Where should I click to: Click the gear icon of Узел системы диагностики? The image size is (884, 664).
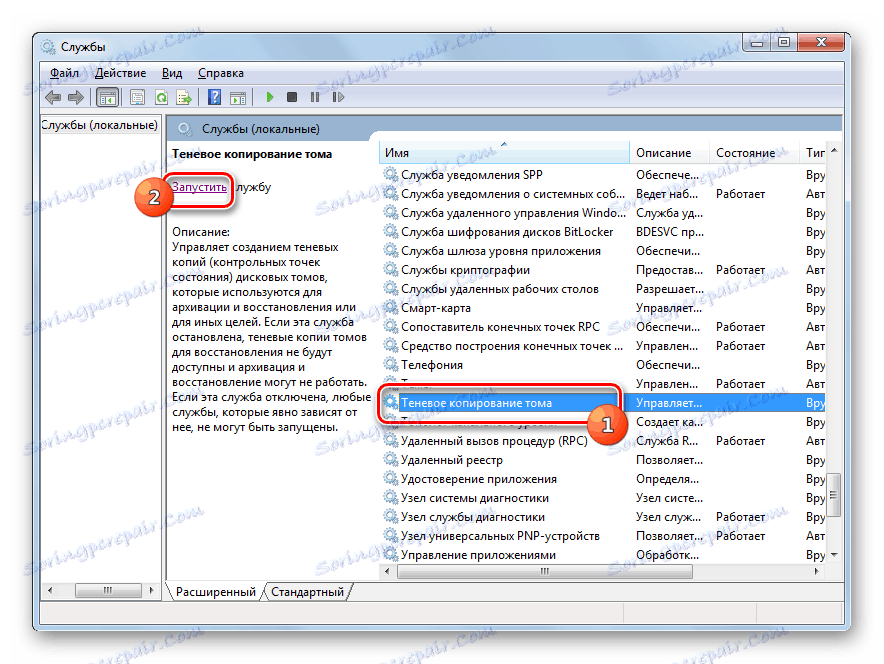point(391,497)
